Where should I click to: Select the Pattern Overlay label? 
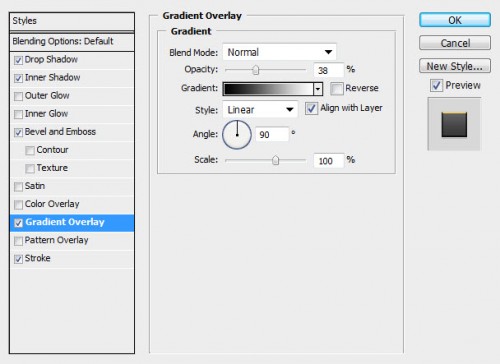(56, 240)
